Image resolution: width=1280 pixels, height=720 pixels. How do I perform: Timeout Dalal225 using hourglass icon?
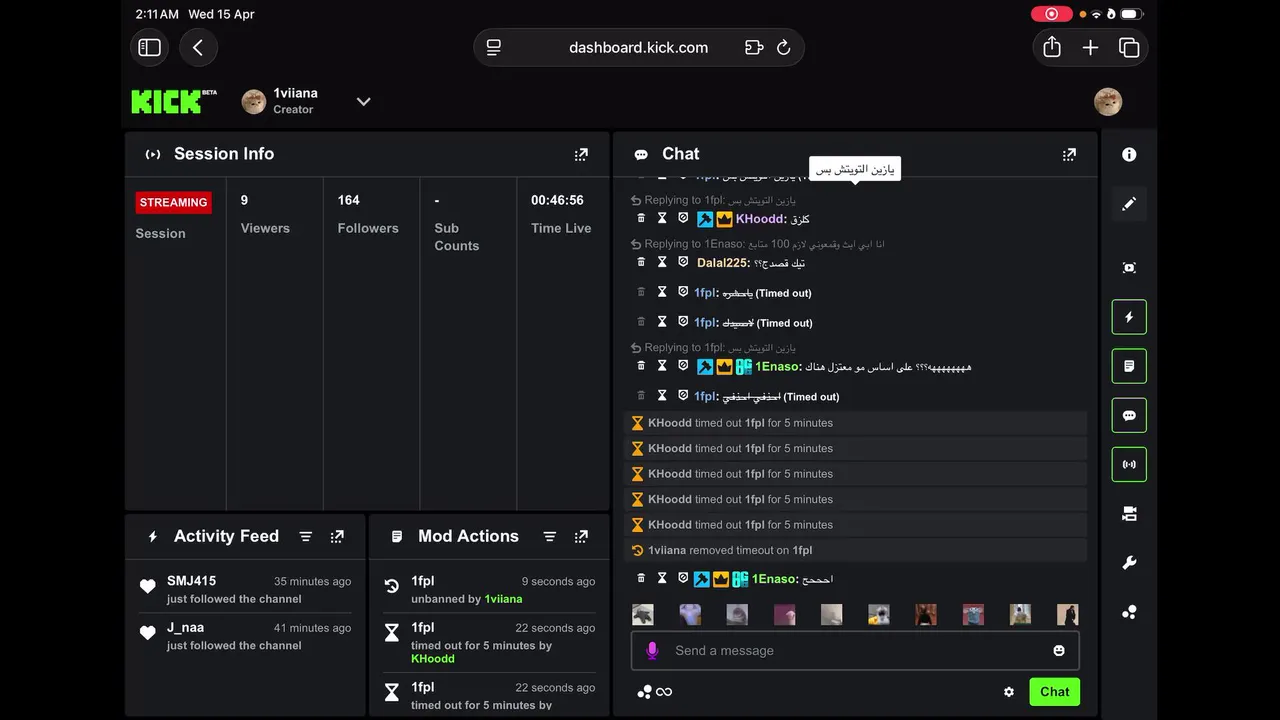(662, 262)
